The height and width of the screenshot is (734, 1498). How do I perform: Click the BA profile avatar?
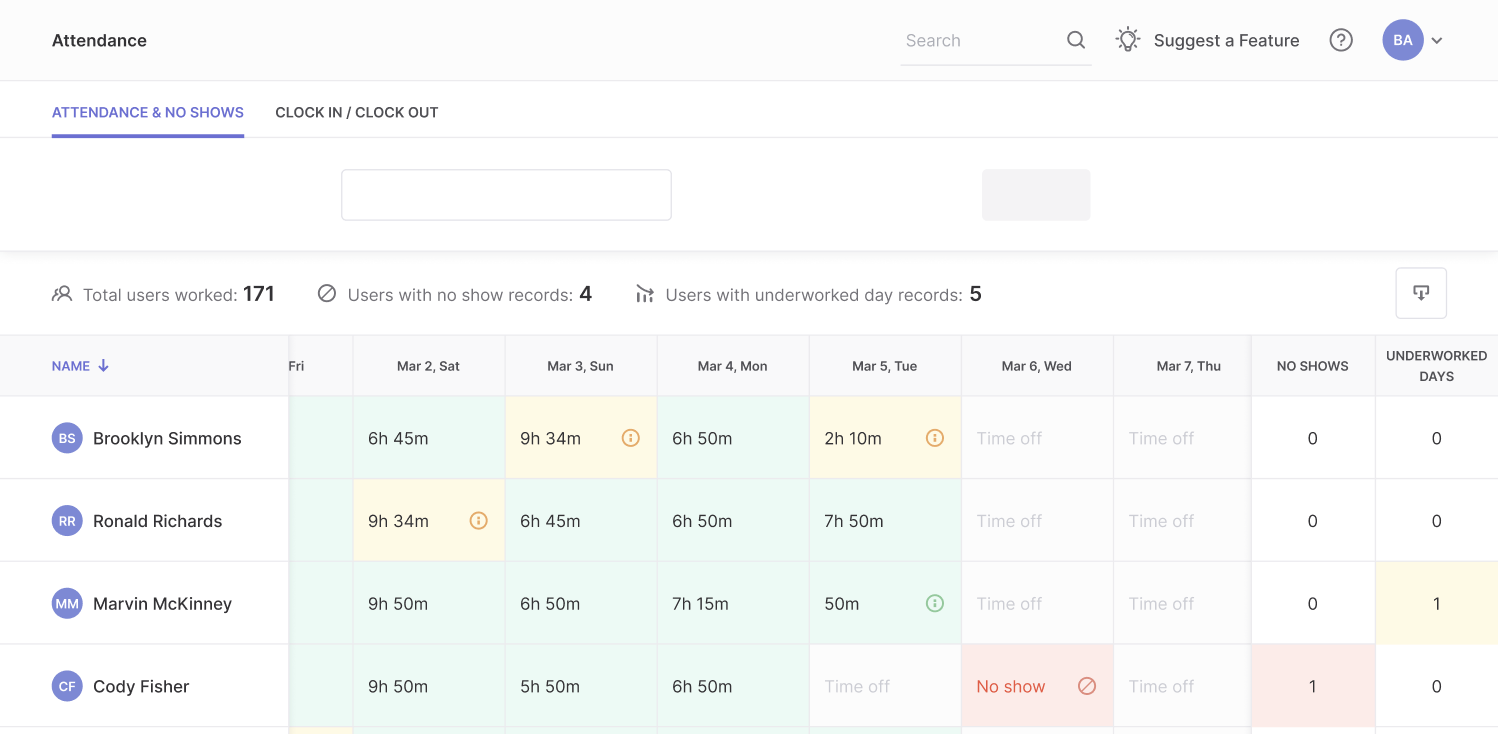[x=1402, y=39]
